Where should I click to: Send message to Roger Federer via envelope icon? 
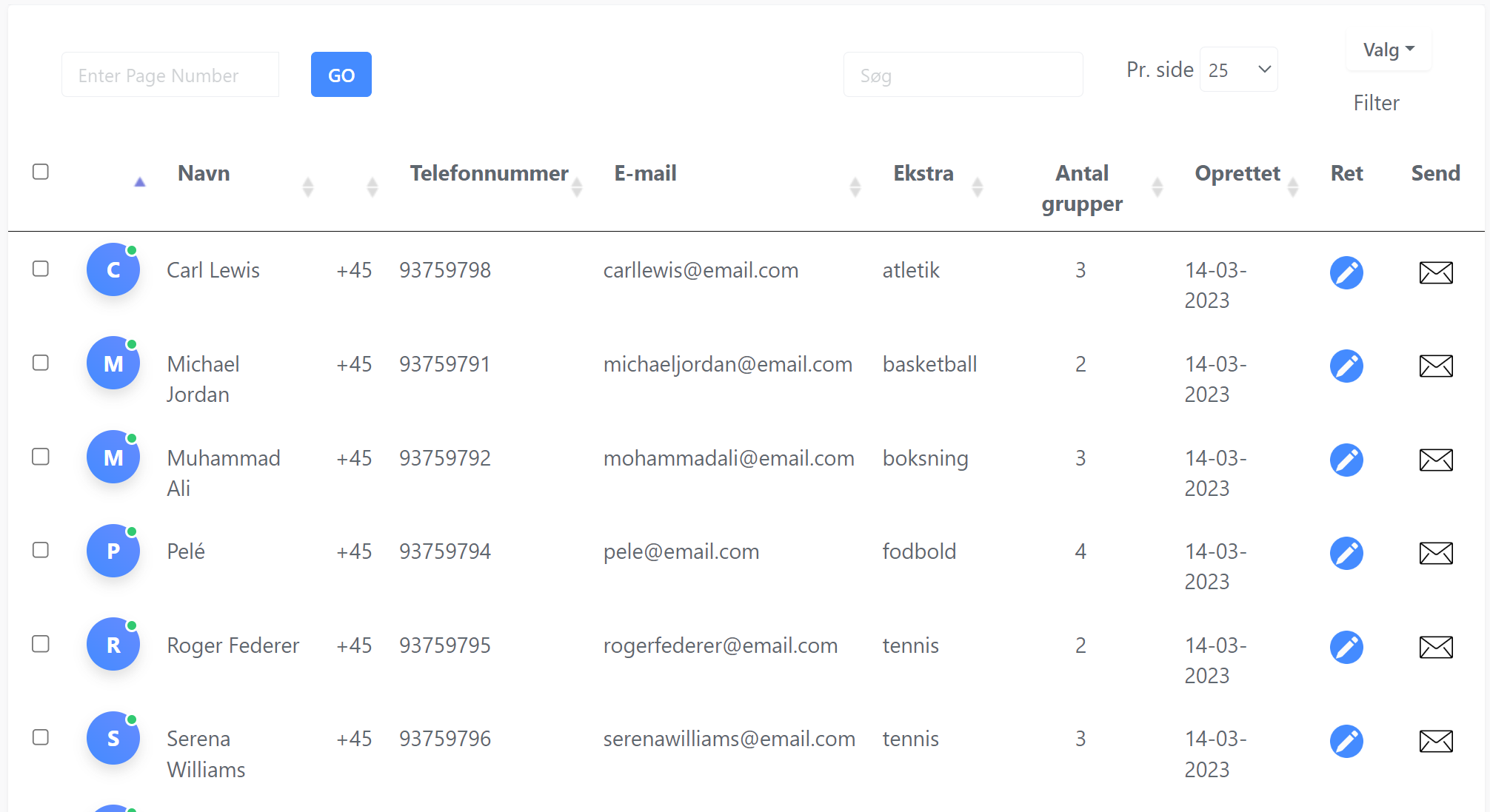pyautogui.click(x=1436, y=647)
